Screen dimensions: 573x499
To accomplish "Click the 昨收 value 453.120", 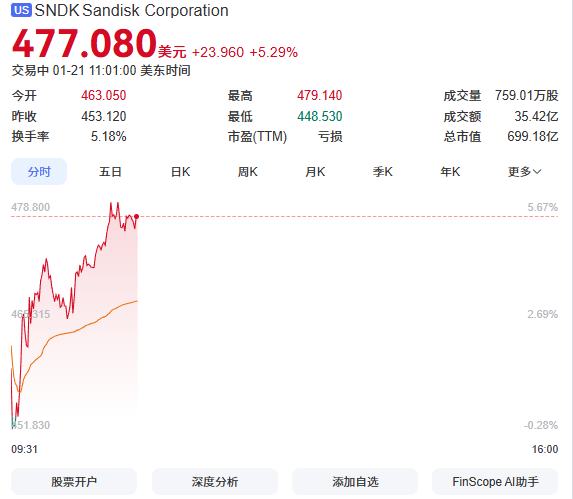I will [x=103, y=117].
